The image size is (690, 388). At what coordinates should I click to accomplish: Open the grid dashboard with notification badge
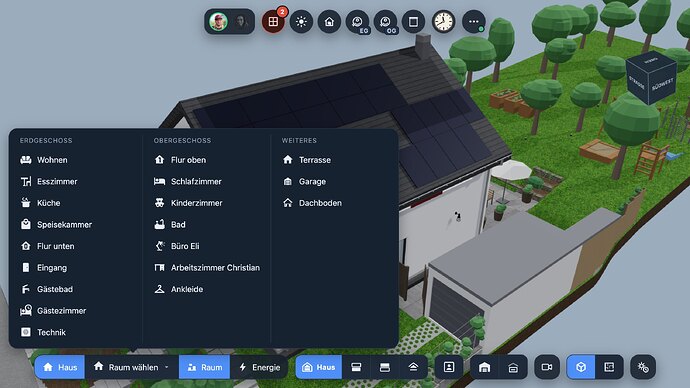(273, 22)
